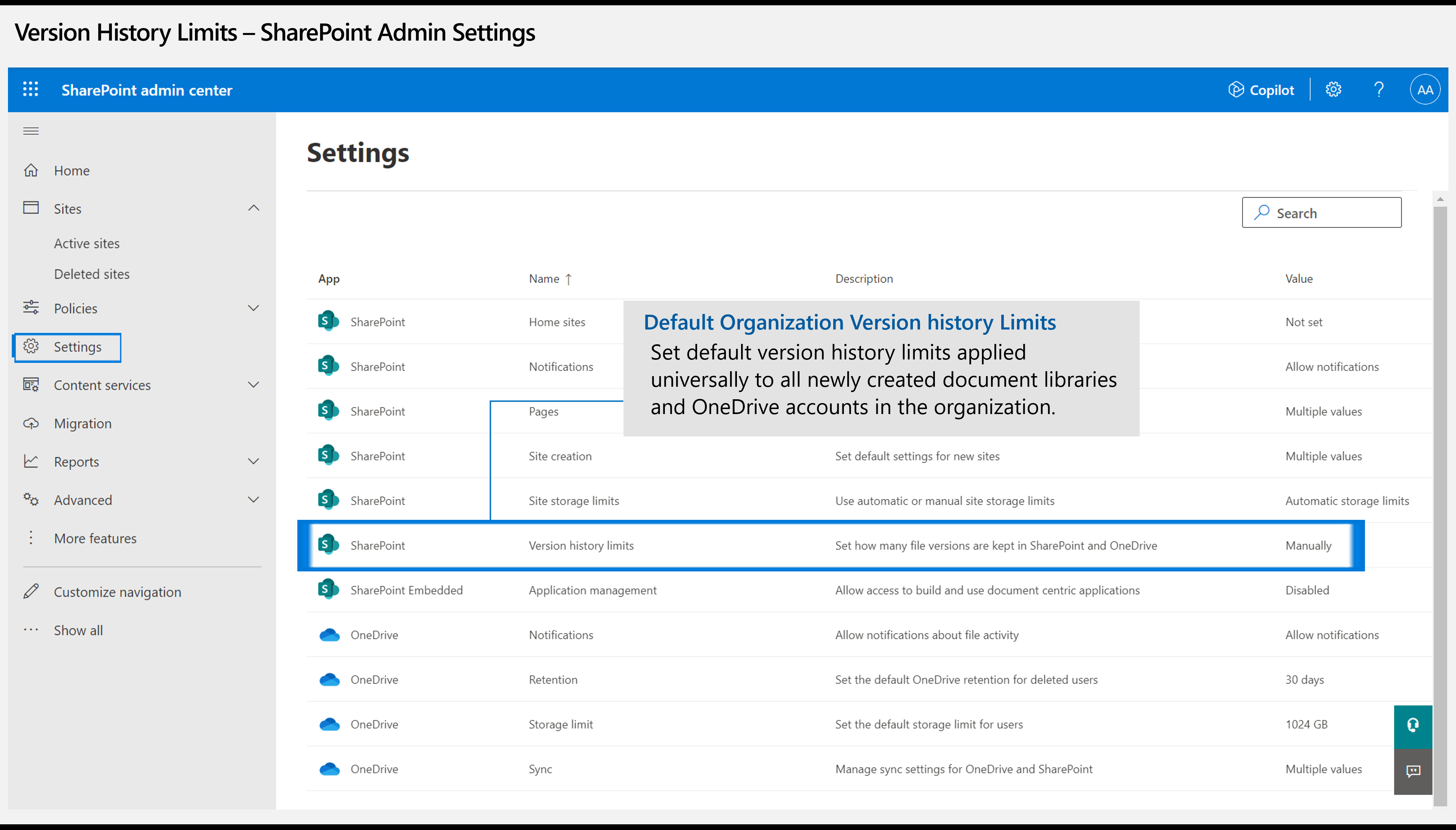Screen dimensions: 1456x830
Task: Click the Content services icon
Action: click(31, 385)
